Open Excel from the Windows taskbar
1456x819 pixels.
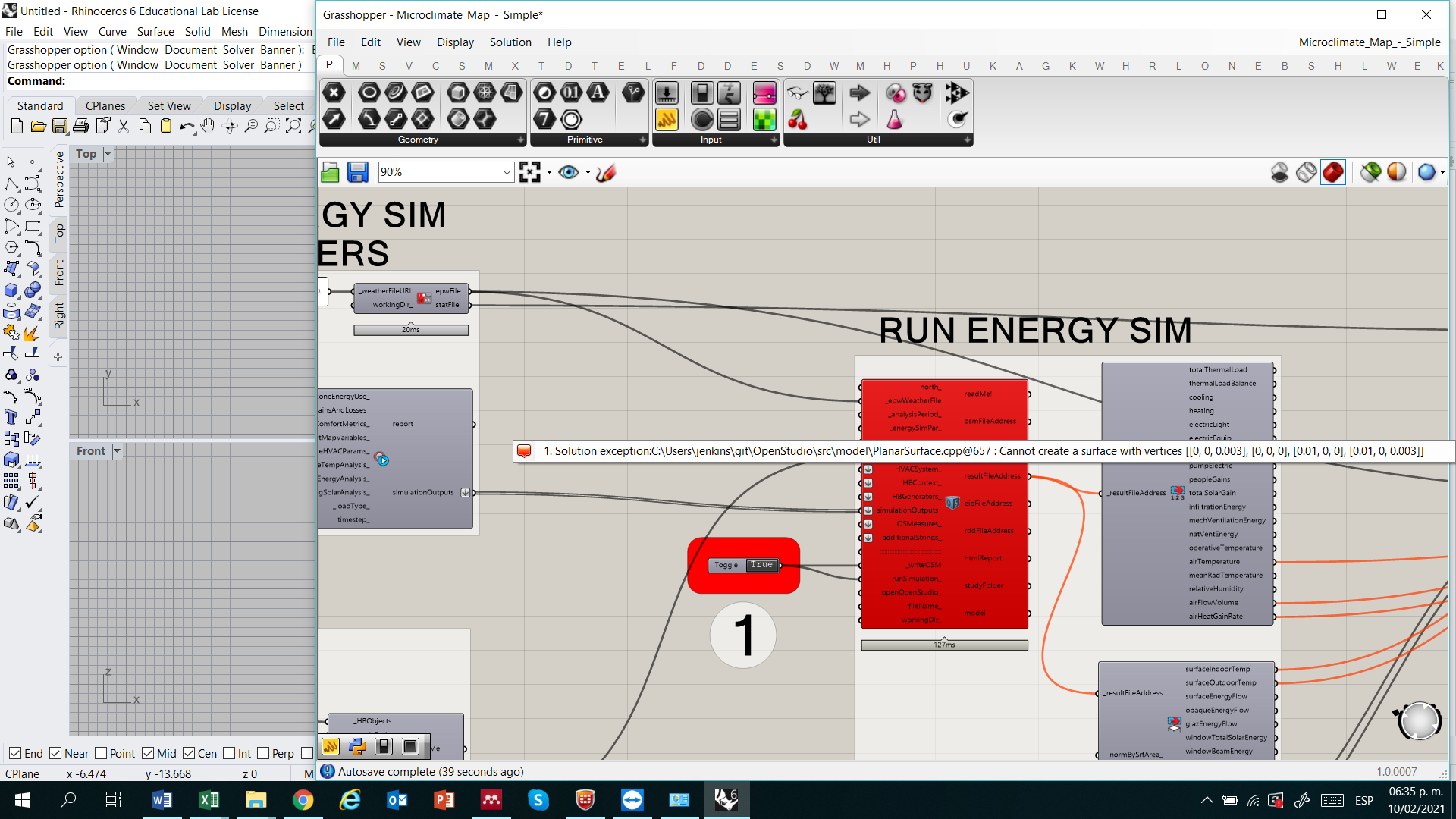pos(209,800)
